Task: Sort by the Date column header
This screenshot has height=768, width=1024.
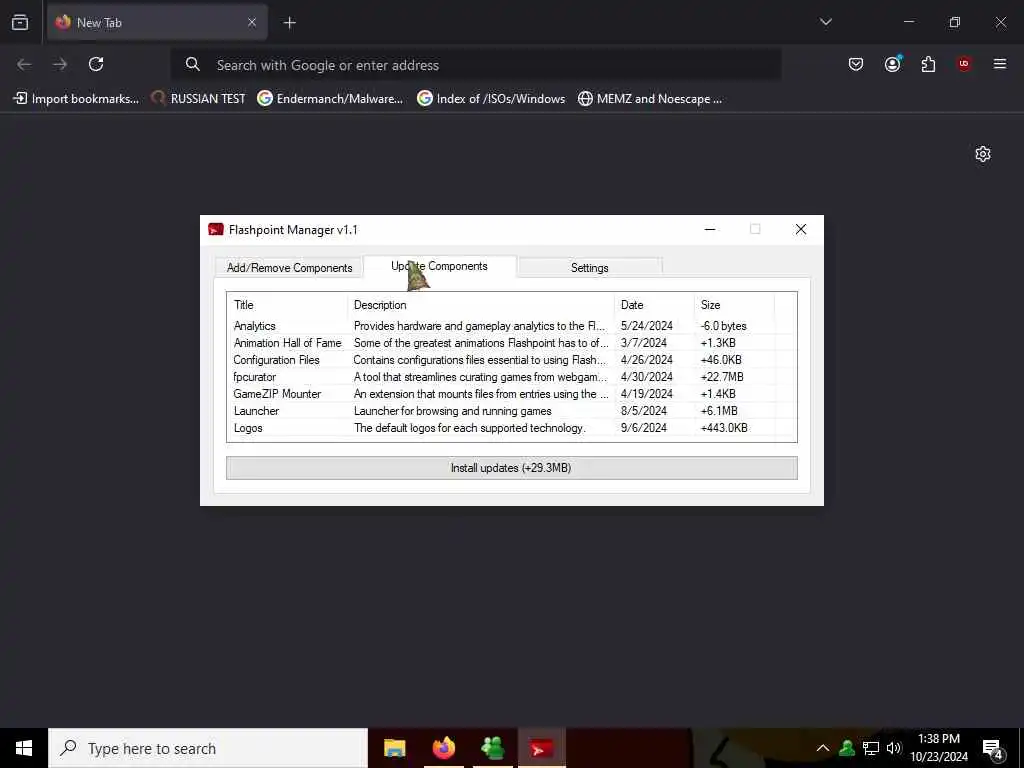Action: tap(654, 305)
